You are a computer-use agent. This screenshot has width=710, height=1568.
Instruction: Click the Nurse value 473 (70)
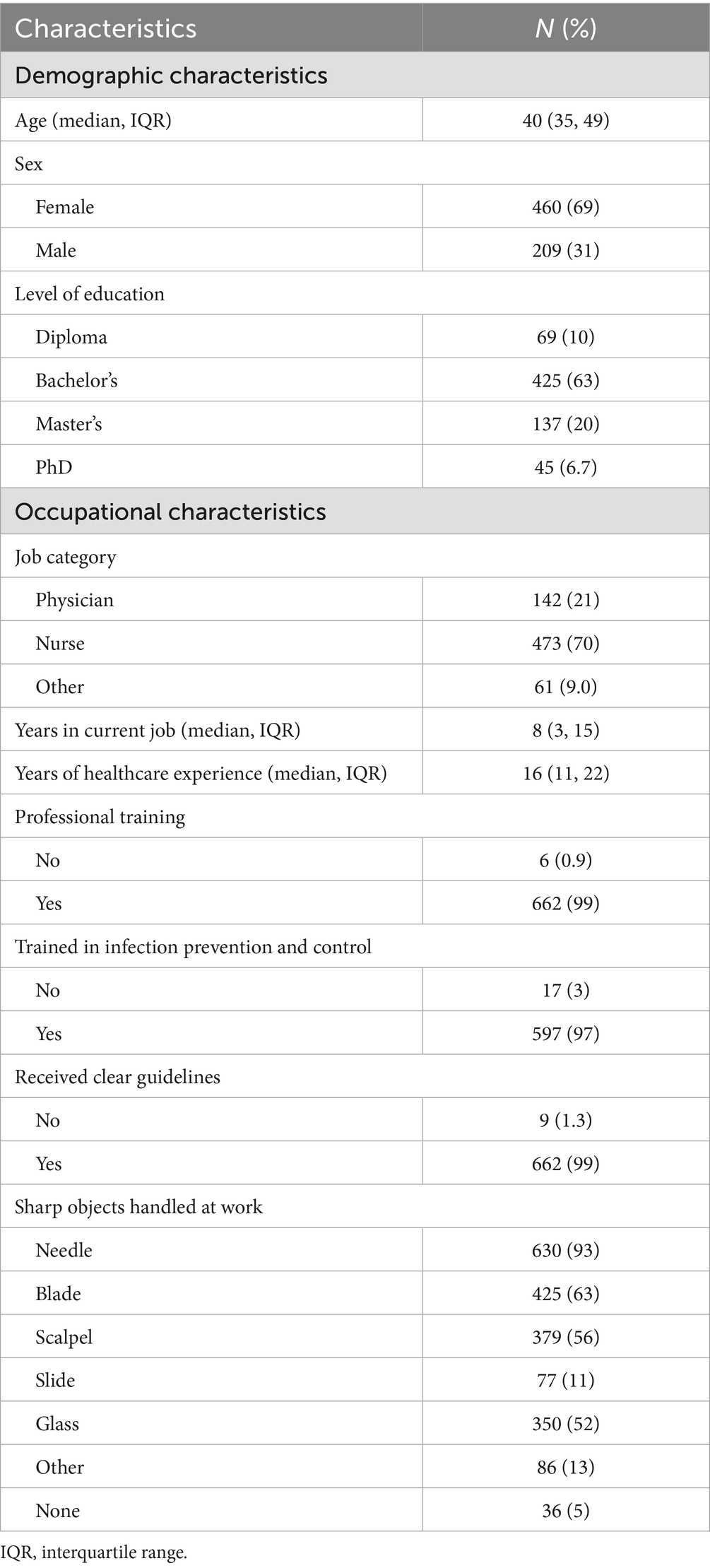pos(565,644)
